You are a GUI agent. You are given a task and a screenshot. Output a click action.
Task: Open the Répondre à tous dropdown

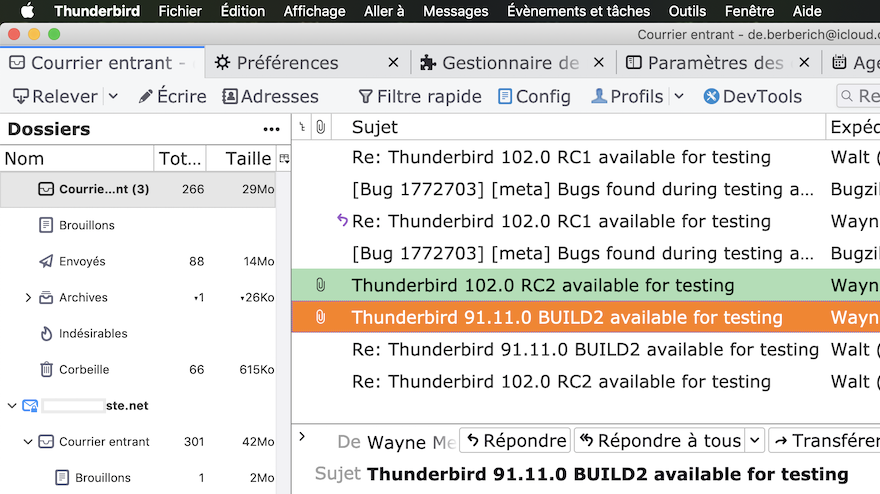click(x=754, y=441)
